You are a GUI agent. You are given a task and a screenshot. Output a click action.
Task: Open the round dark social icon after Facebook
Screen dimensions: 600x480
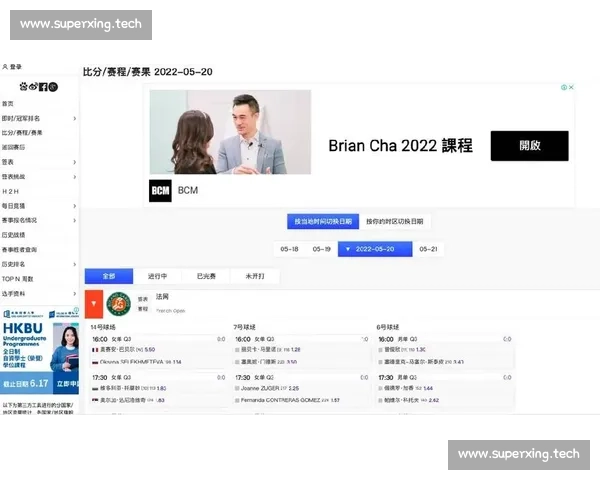(53, 87)
